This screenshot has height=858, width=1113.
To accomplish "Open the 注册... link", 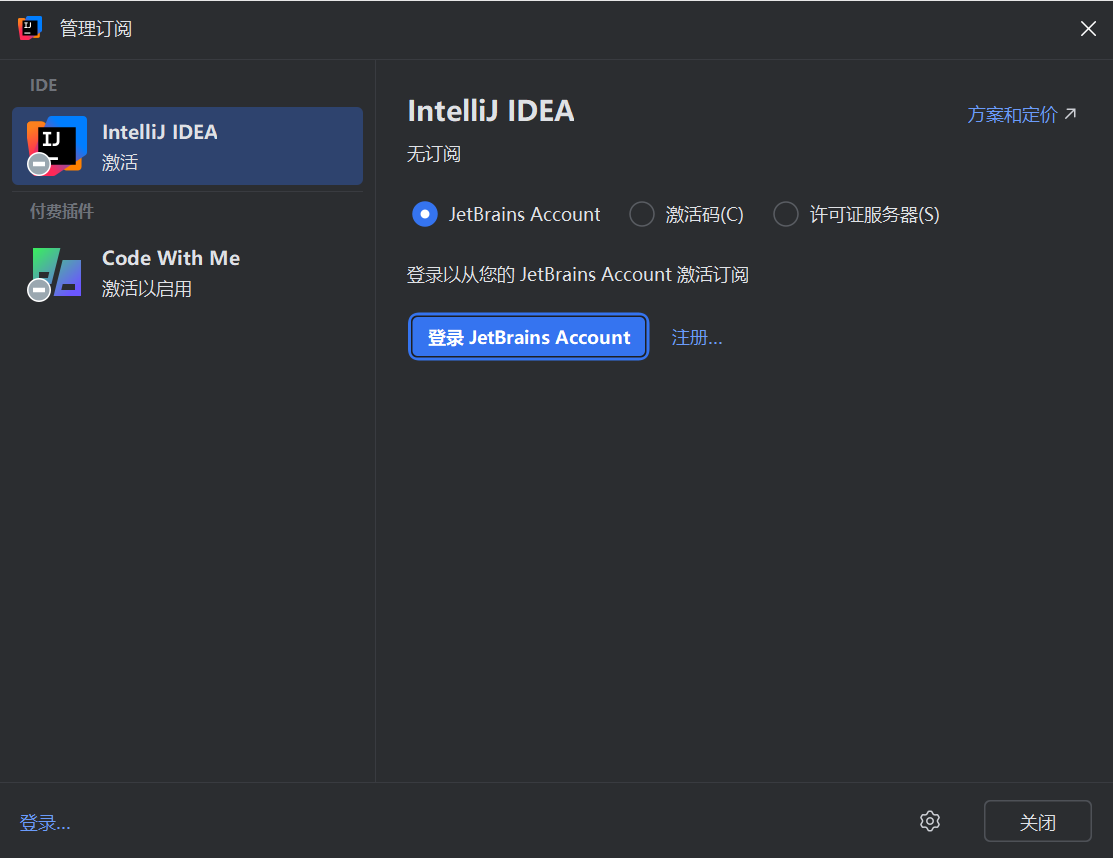I will point(697,337).
